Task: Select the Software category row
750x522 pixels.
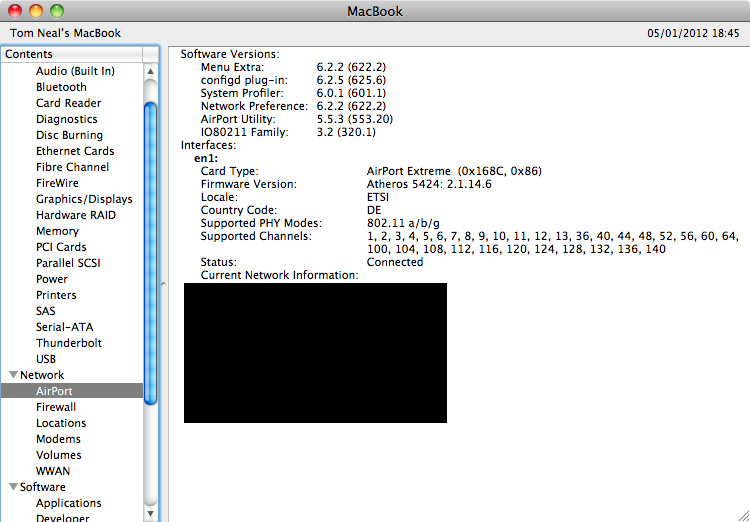Action: tap(72, 487)
